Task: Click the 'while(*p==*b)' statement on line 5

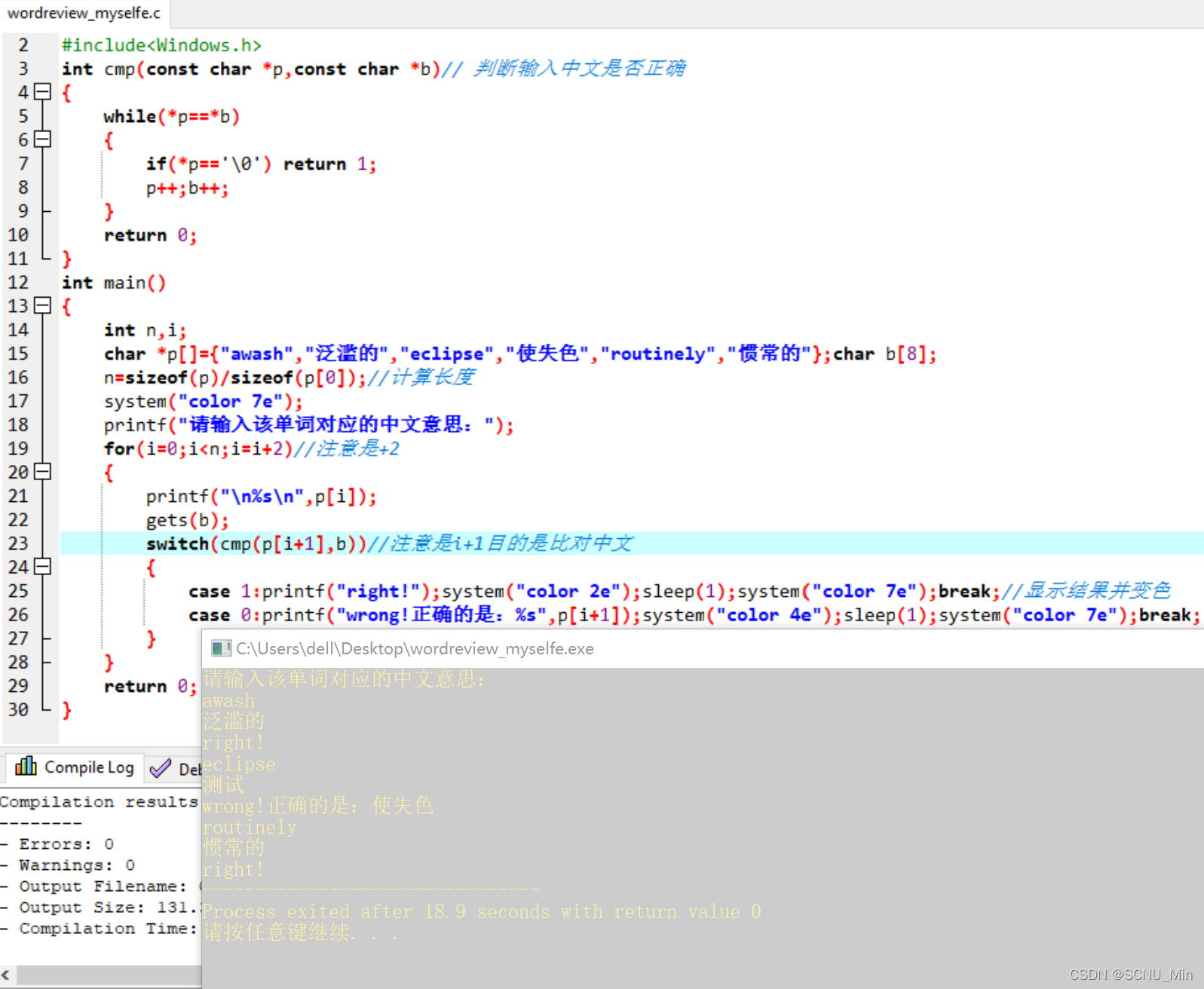Action: click(x=171, y=116)
